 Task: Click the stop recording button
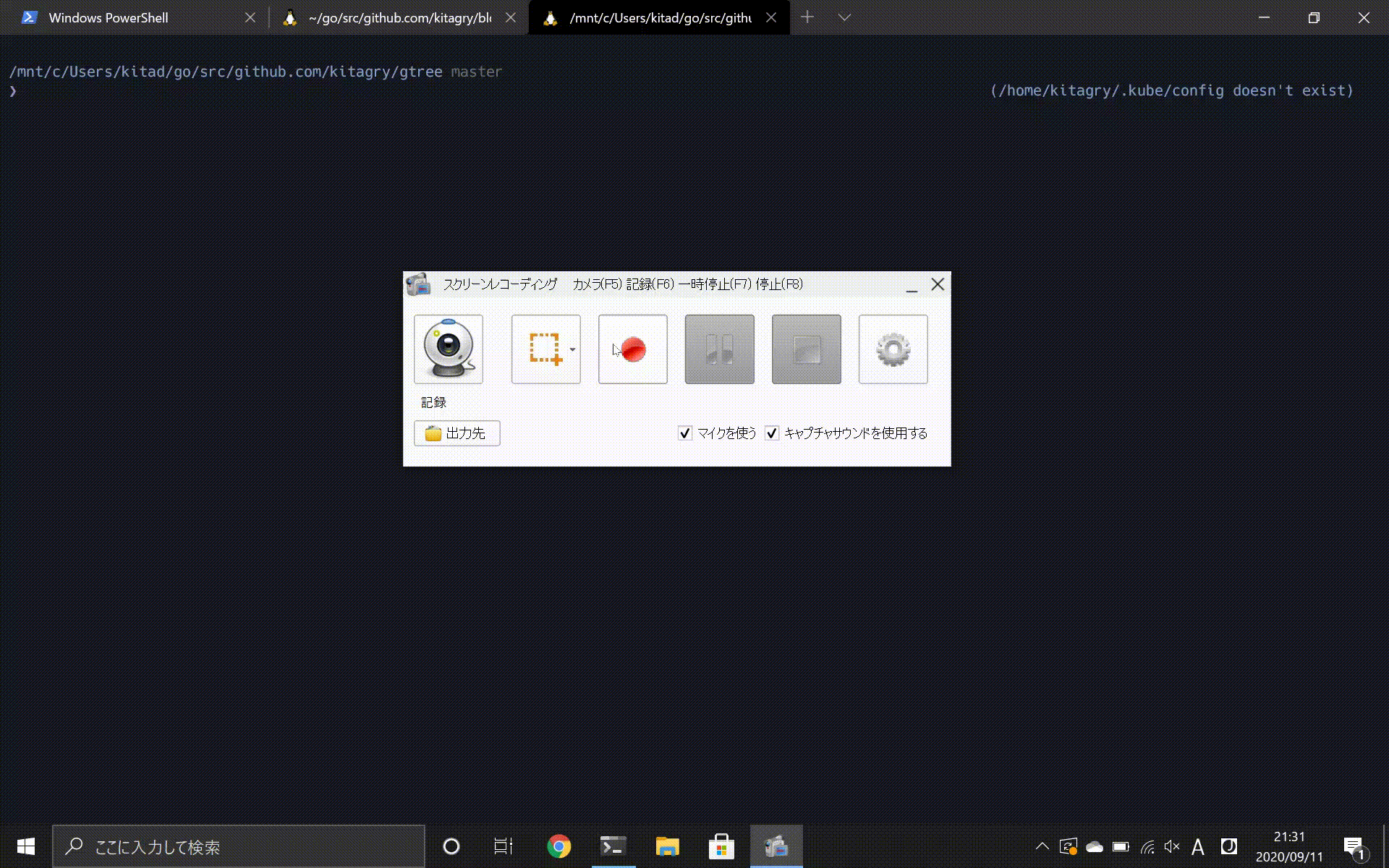(806, 349)
